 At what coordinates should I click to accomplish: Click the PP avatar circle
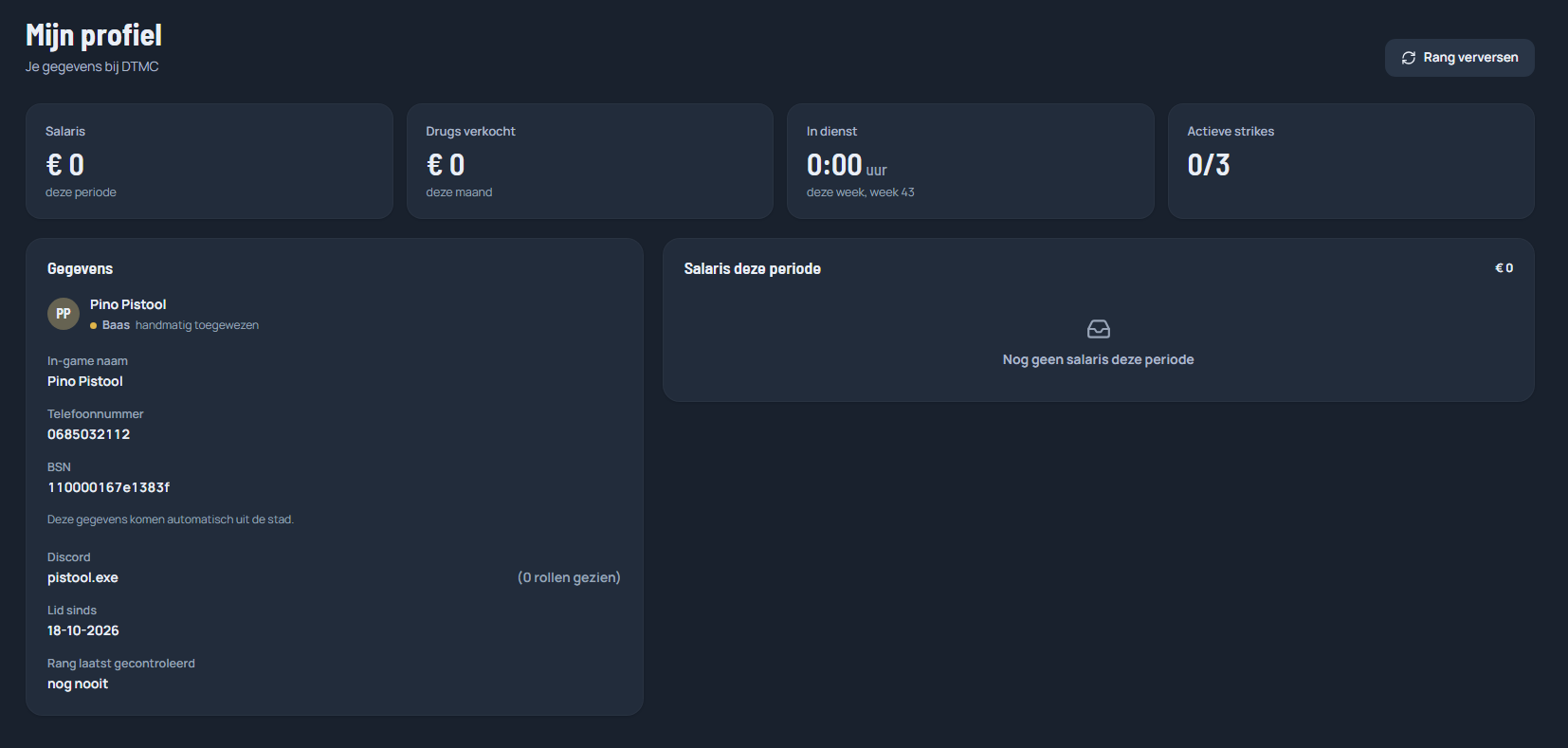pyautogui.click(x=64, y=314)
